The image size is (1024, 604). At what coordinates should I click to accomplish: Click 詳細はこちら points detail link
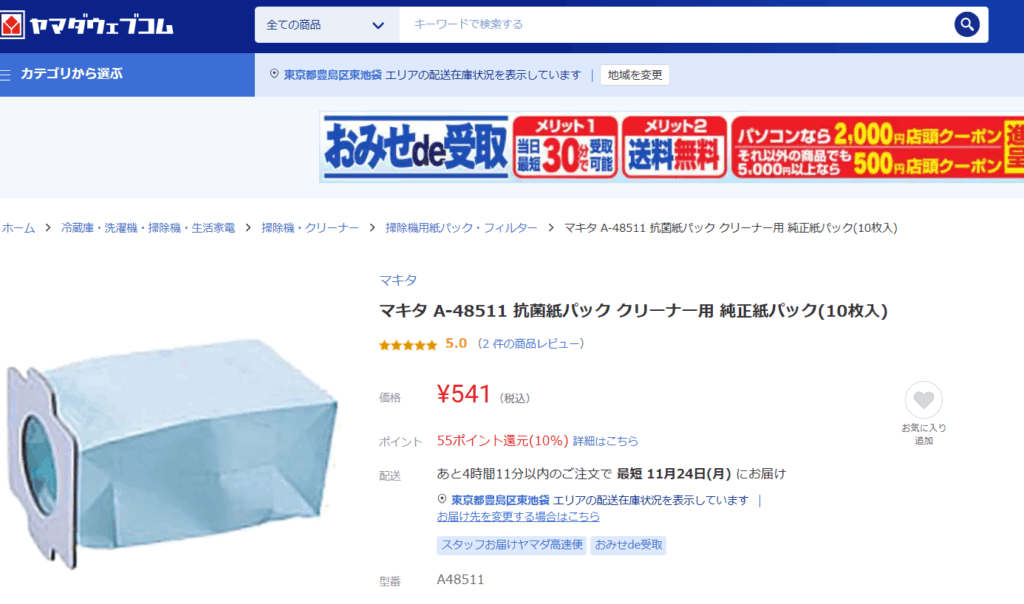pyautogui.click(x=605, y=441)
